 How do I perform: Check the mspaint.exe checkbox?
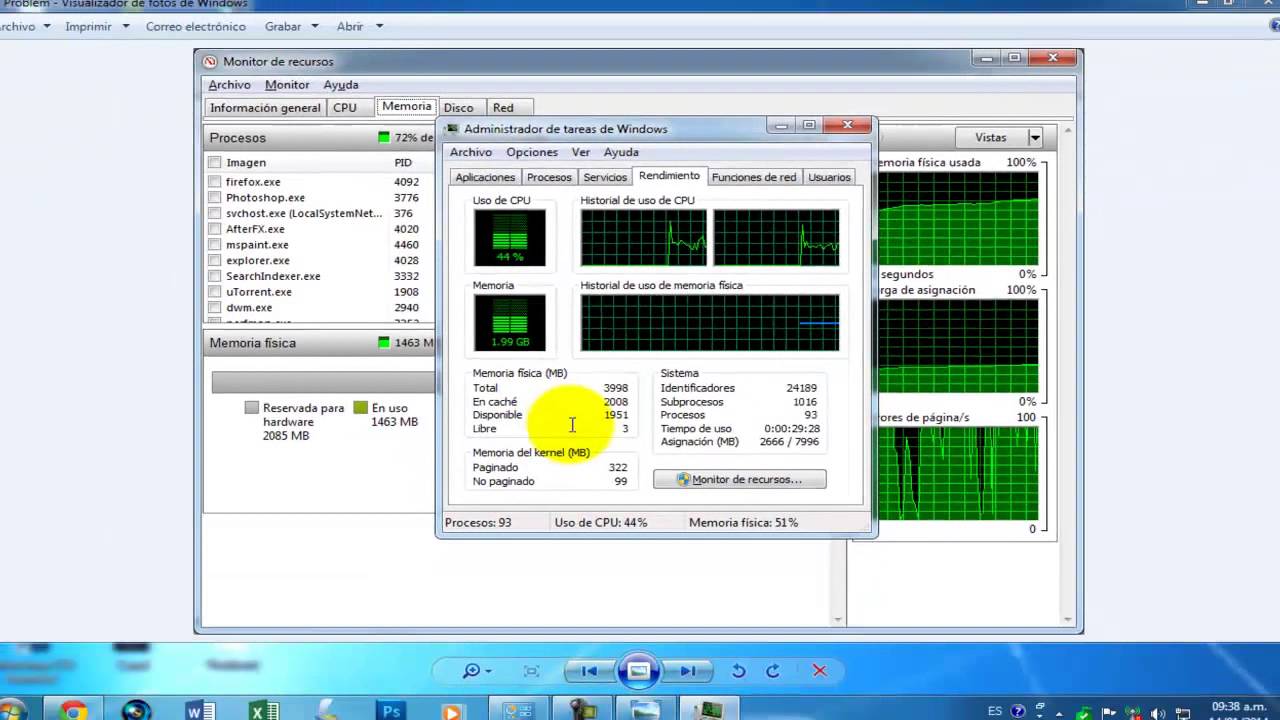click(x=215, y=245)
